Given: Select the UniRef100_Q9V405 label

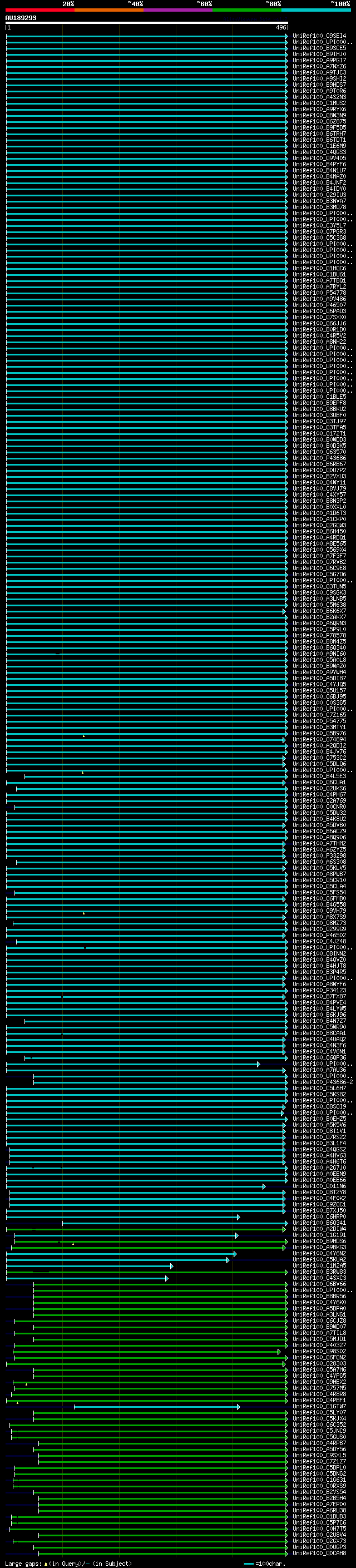Looking at the screenshot, I should (319, 159).
